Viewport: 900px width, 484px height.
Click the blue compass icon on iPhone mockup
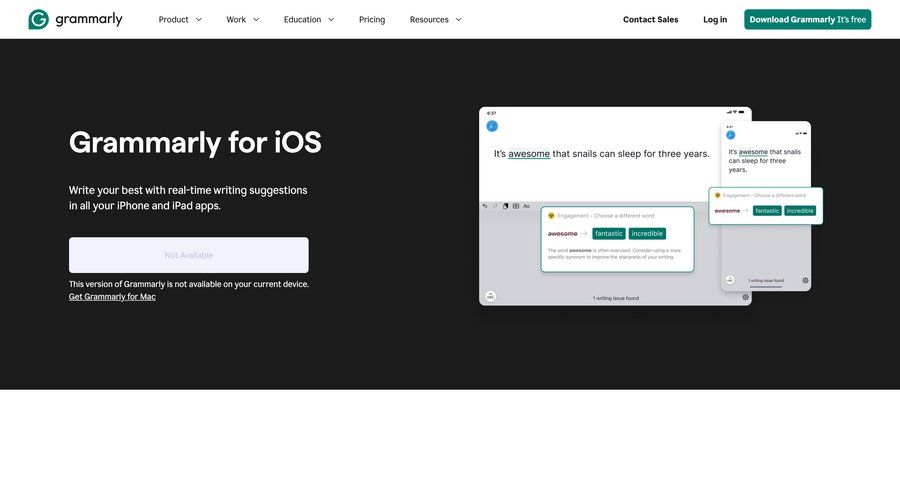click(x=730, y=134)
